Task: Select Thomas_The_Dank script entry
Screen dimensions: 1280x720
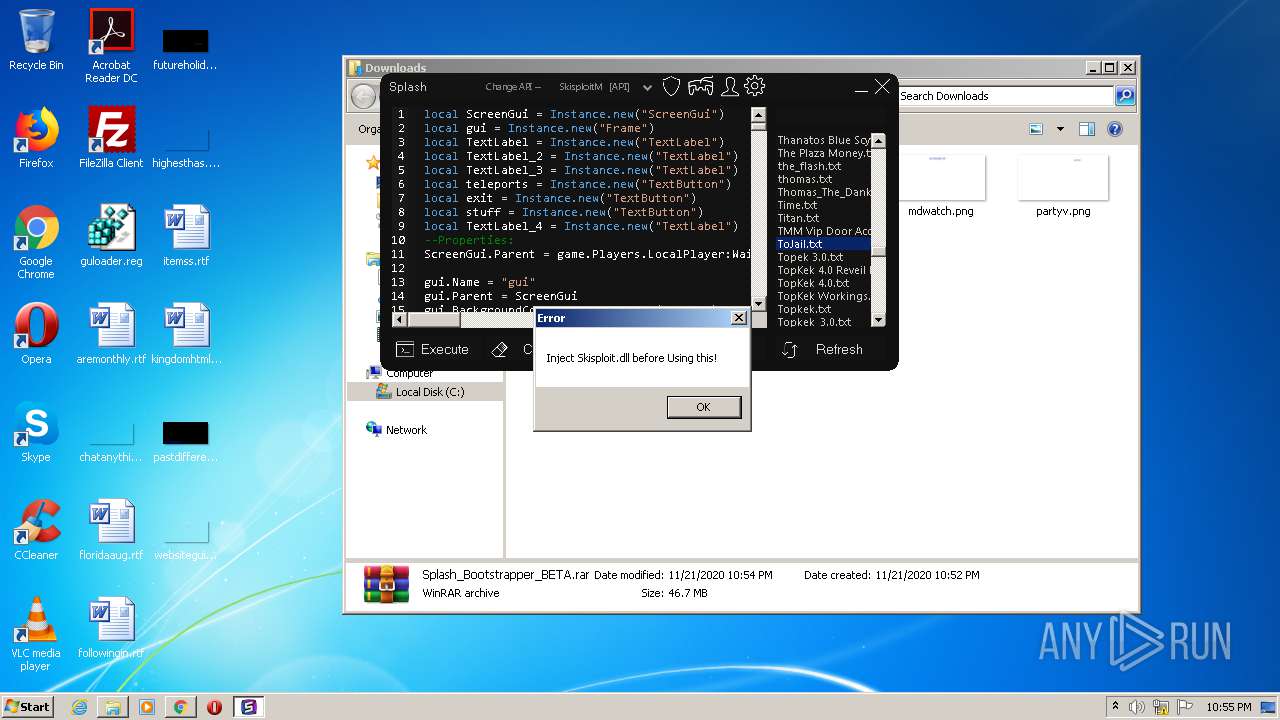Action: click(824, 192)
